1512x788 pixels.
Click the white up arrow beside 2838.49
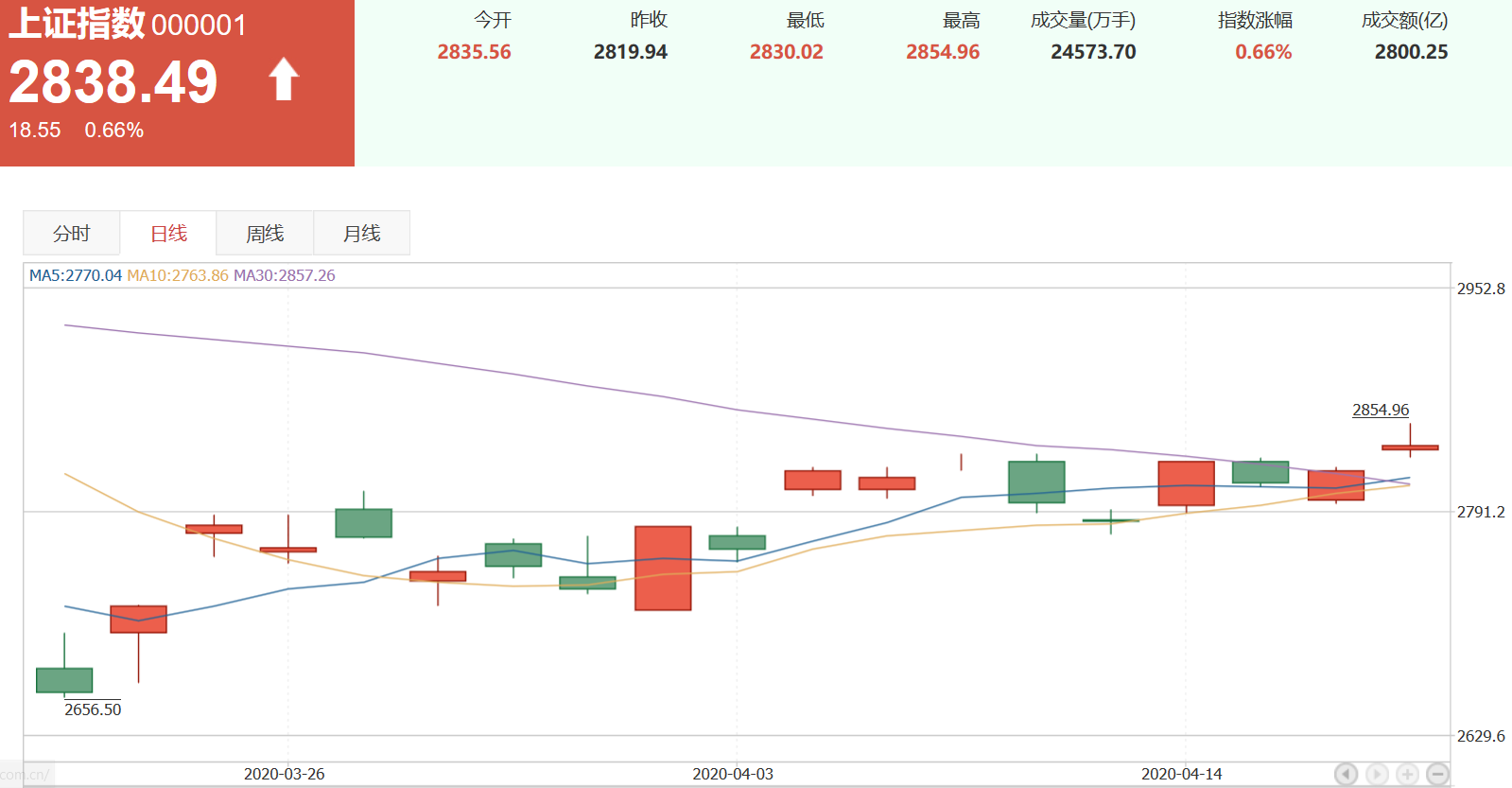pos(284,79)
